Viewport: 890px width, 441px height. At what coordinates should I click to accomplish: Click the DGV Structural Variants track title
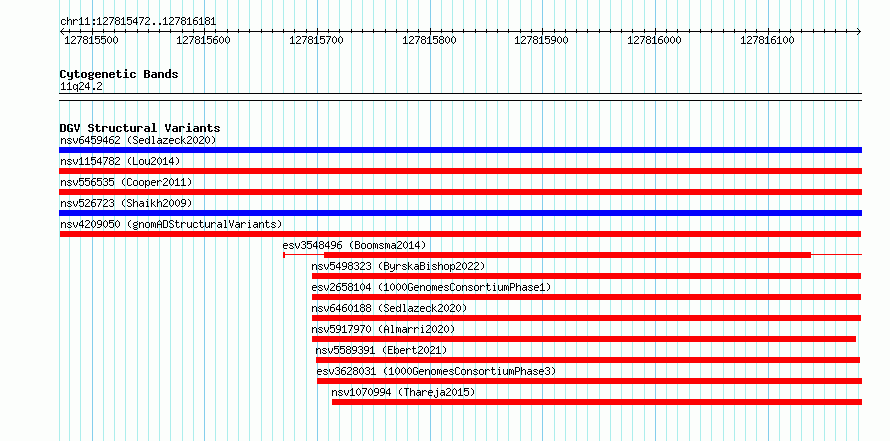(140, 128)
